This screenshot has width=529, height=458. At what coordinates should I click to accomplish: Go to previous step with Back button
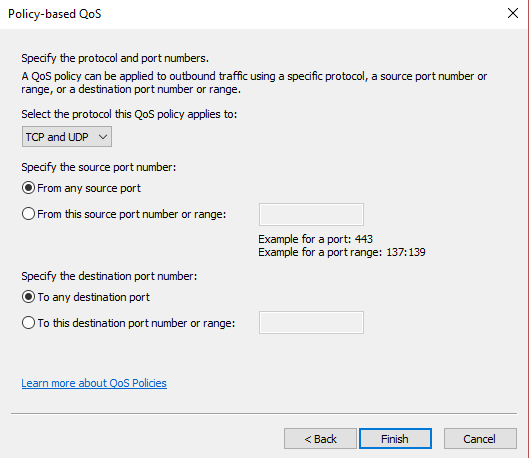click(320, 439)
